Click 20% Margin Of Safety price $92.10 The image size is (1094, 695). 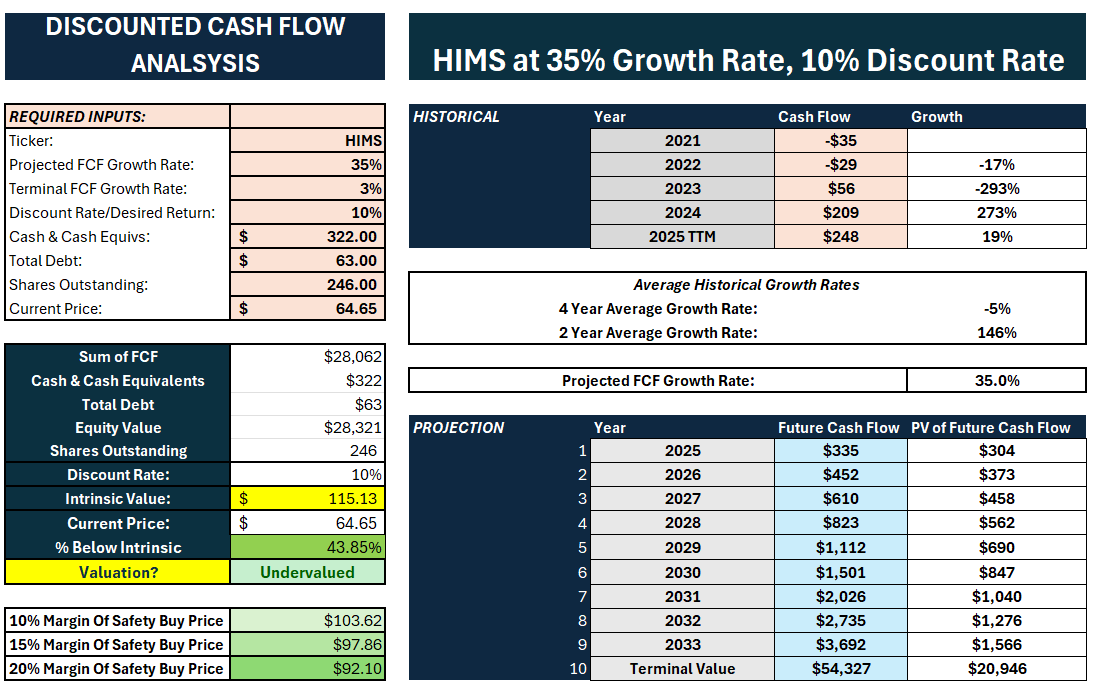308,668
